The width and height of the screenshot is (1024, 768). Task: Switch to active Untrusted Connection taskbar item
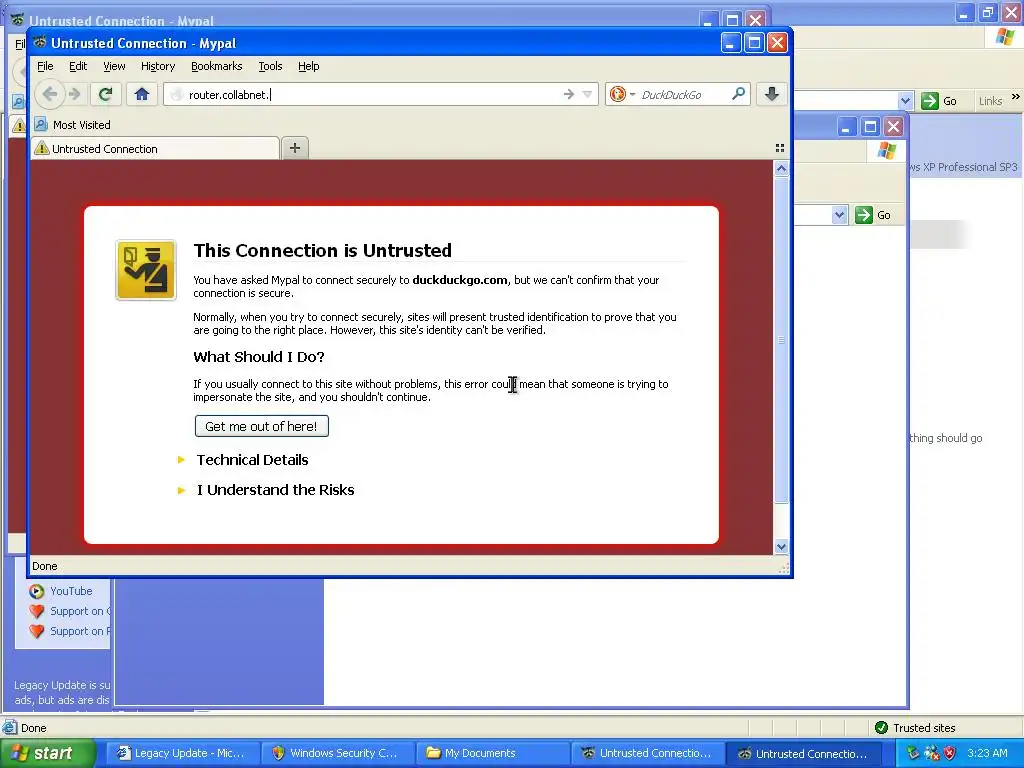coord(803,753)
